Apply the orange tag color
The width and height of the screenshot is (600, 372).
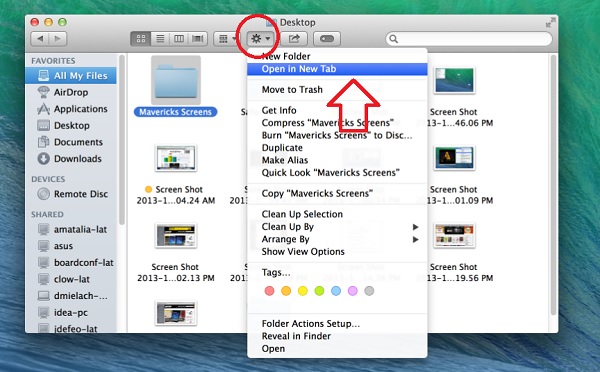(x=286, y=291)
